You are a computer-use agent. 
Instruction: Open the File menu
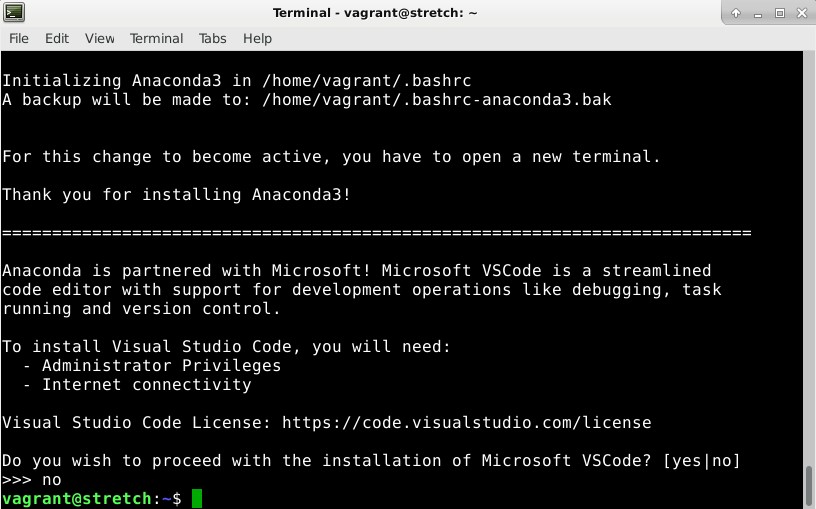click(x=19, y=39)
